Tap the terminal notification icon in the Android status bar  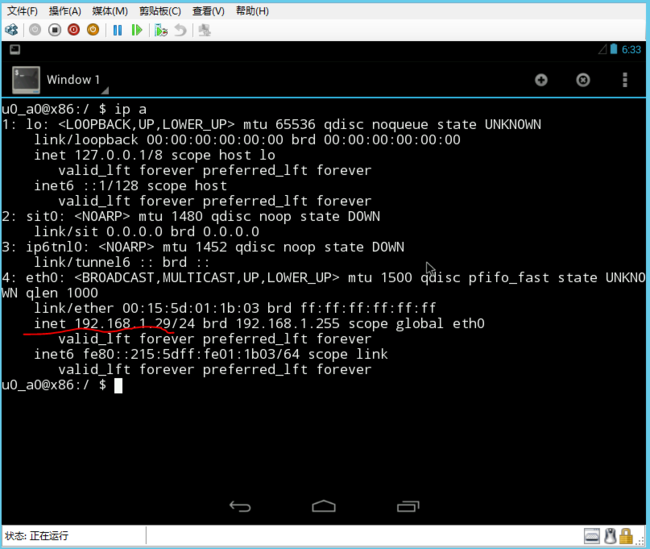click(15, 50)
